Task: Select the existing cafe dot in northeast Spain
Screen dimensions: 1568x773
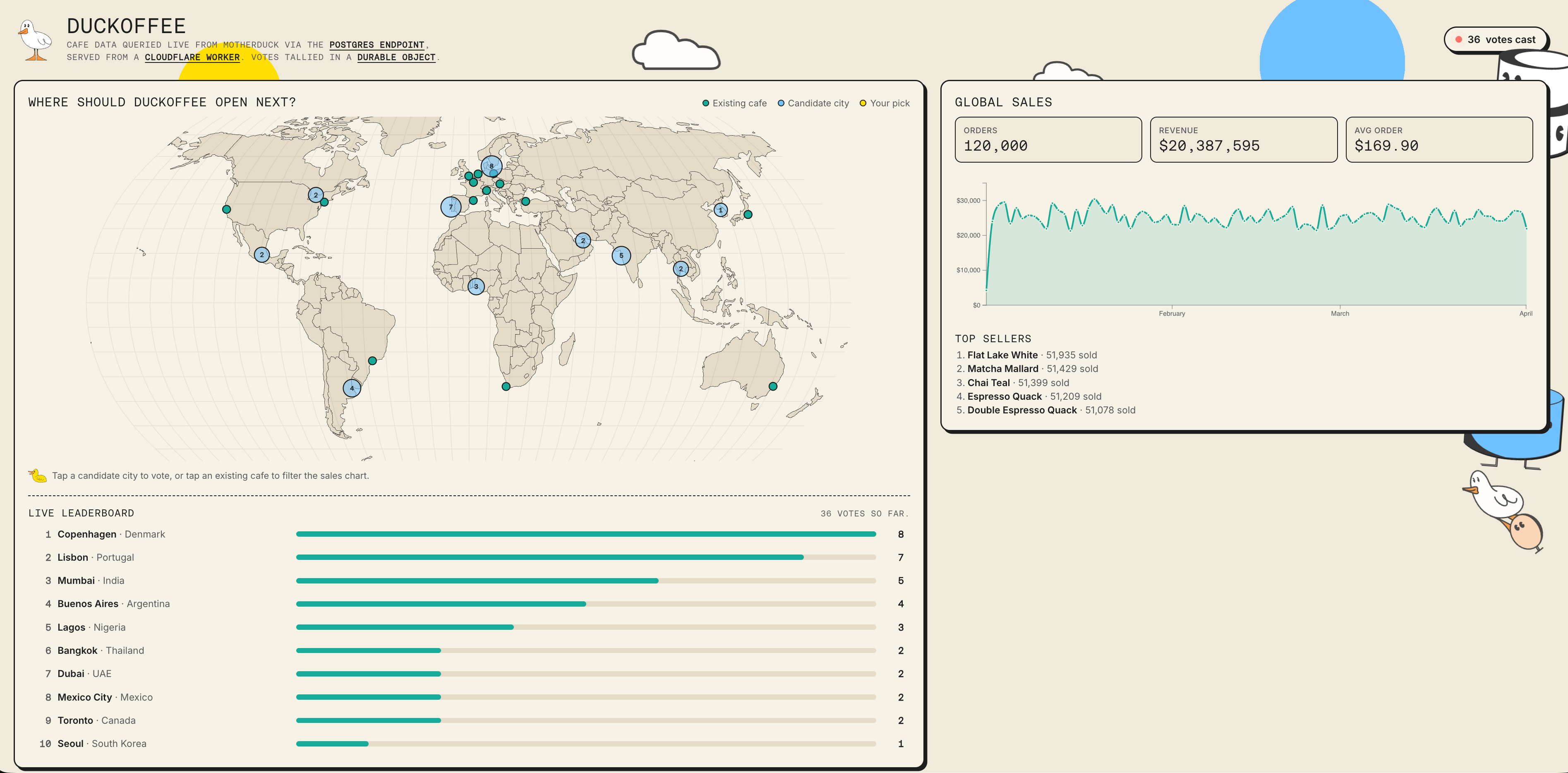Action: click(474, 200)
